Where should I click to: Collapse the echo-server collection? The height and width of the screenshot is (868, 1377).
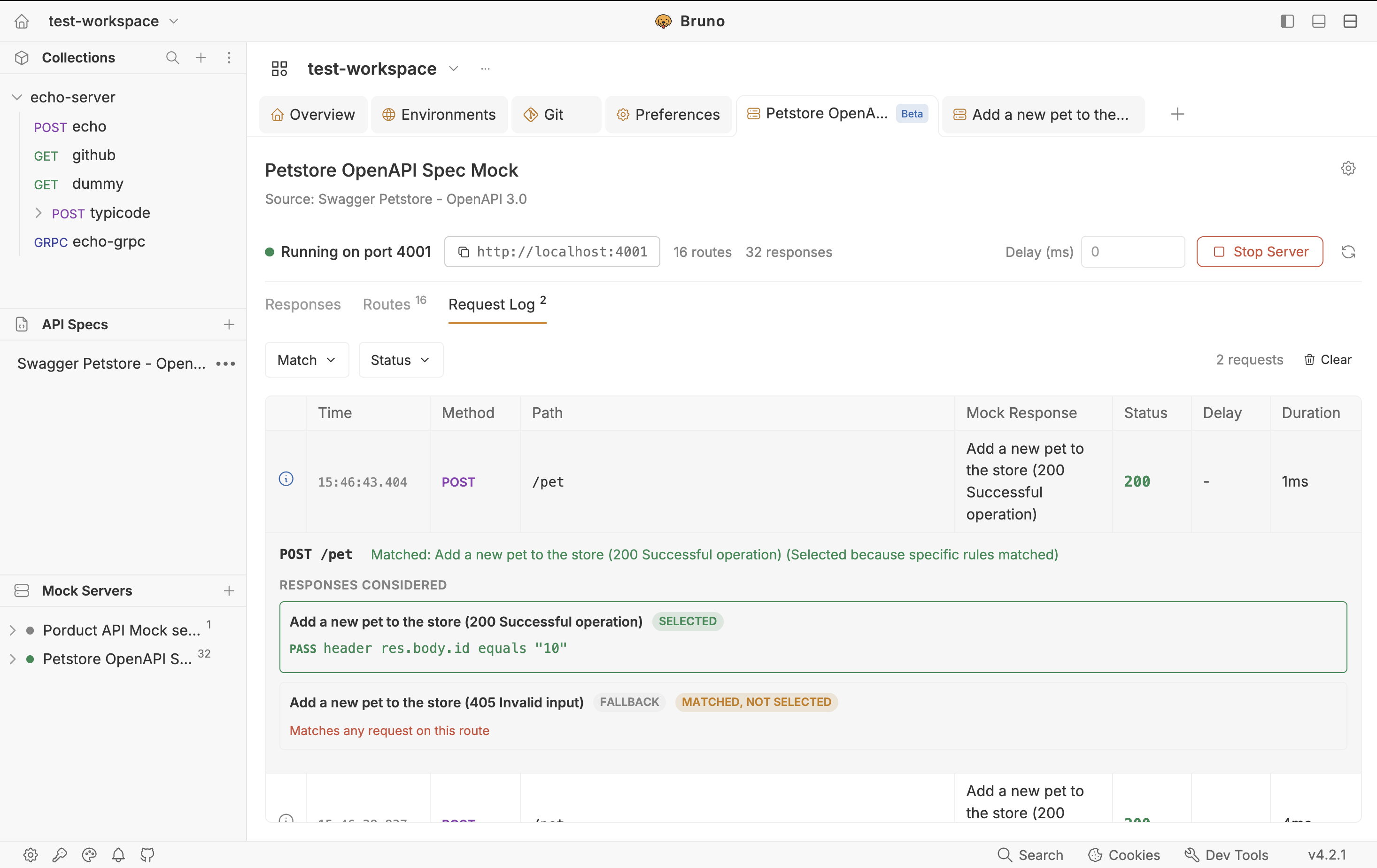[17, 98]
